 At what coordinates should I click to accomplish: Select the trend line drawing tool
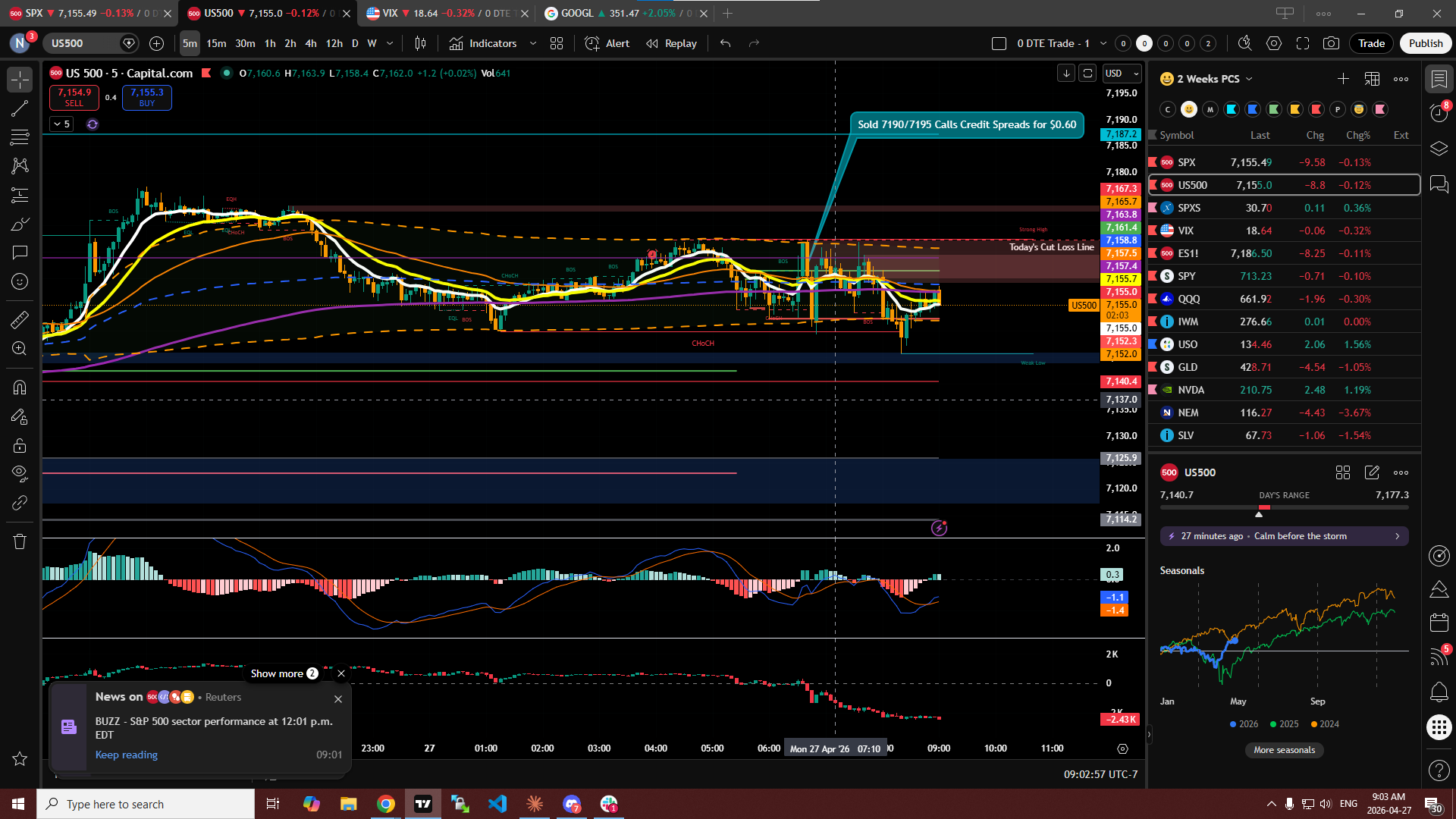click(x=20, y=108)
